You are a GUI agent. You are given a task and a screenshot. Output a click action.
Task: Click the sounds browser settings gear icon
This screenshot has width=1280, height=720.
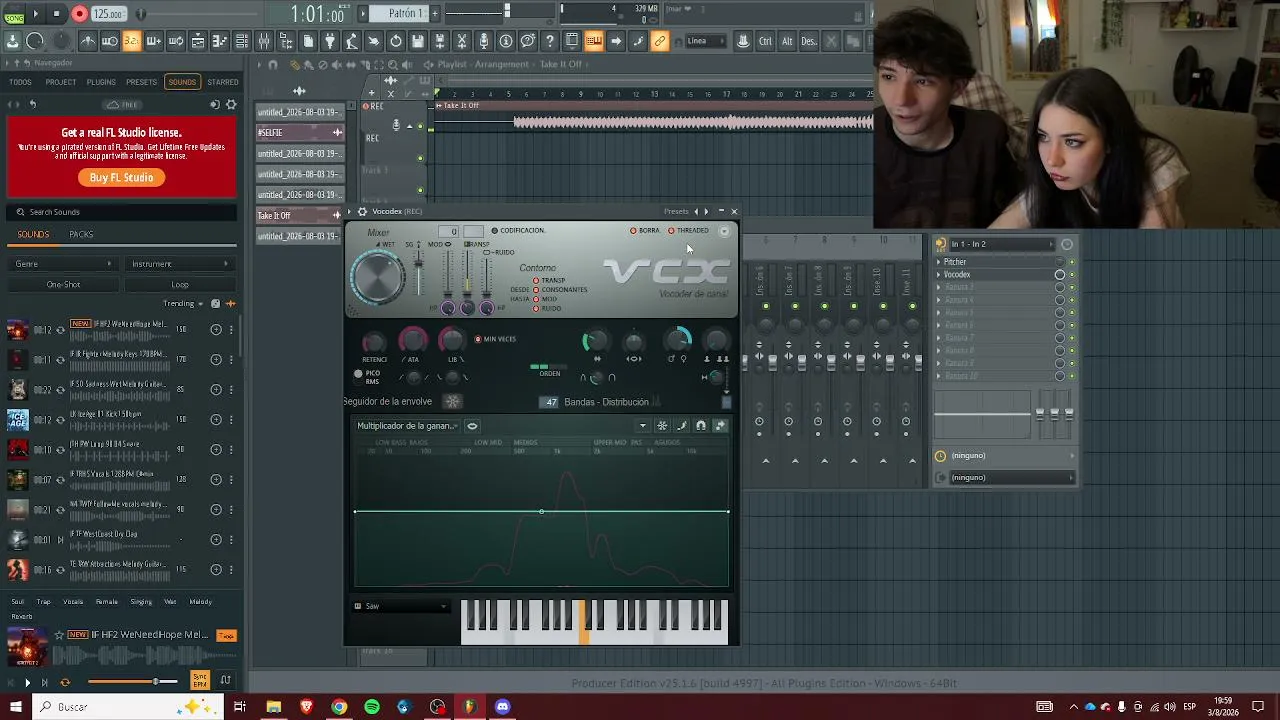point(231,105)
